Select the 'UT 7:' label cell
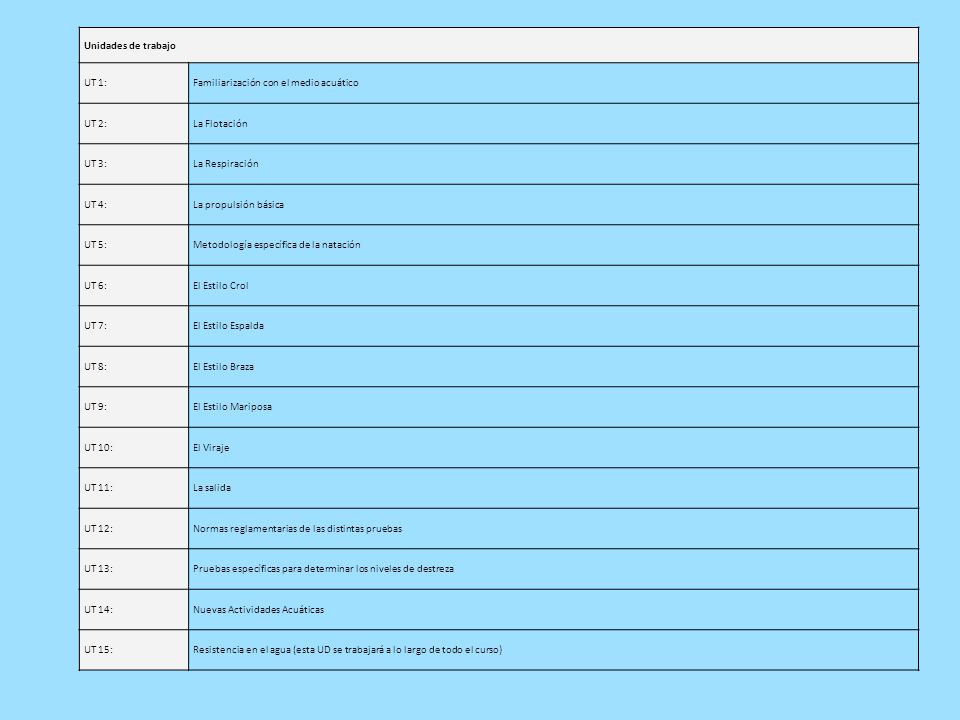The image size is (960, 720). click(134, 326)
